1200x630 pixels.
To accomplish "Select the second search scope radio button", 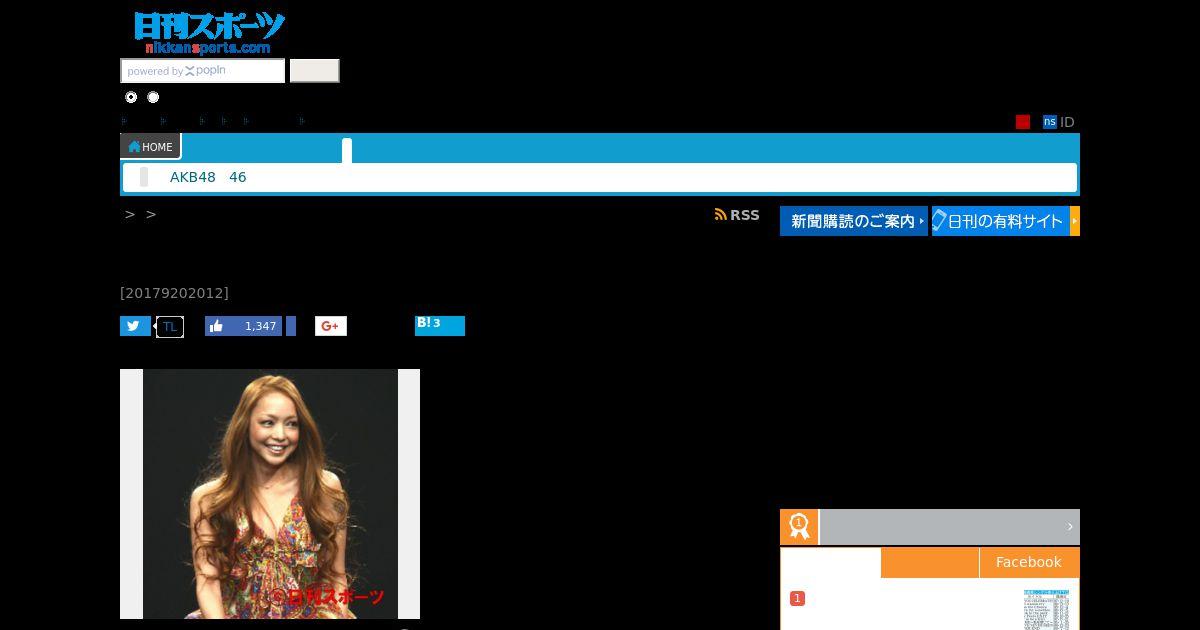I will coord(153,97).
